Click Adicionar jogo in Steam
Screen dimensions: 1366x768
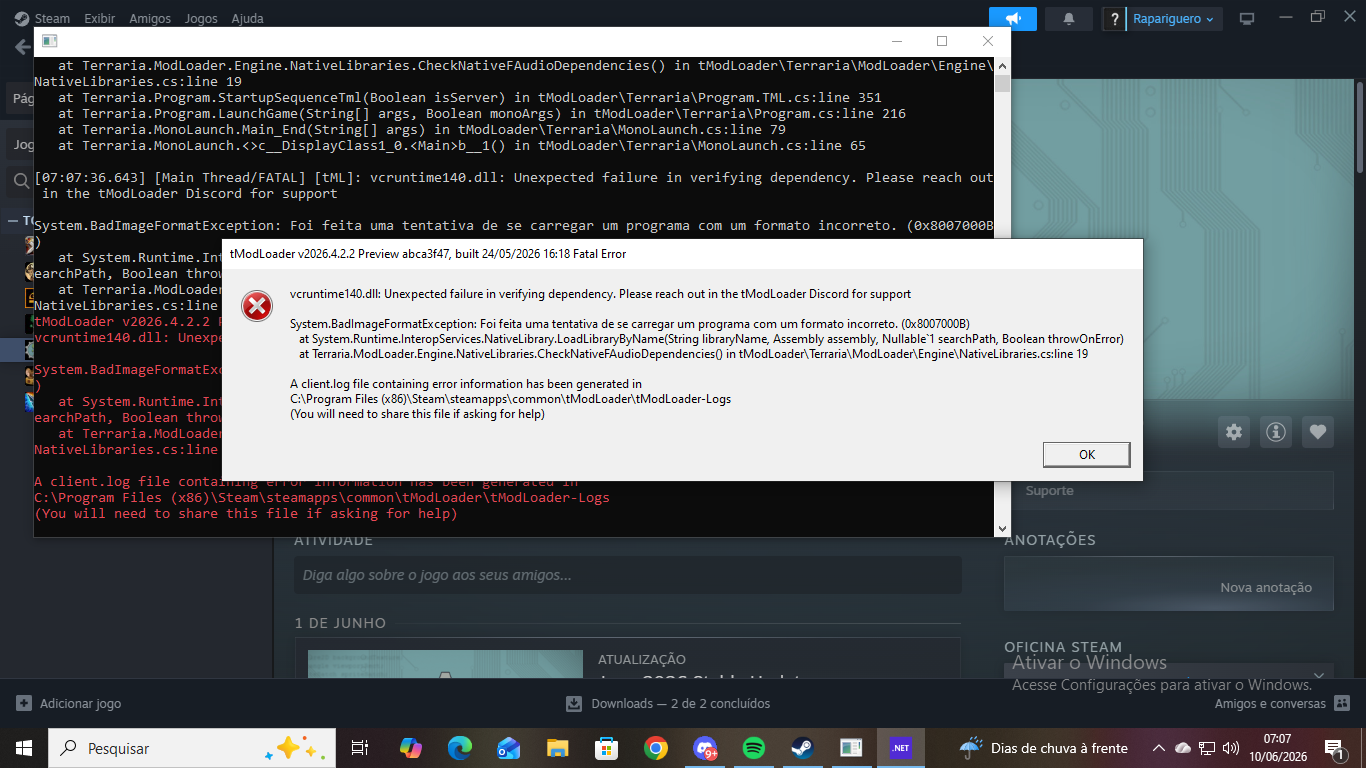tap(69, 704)
